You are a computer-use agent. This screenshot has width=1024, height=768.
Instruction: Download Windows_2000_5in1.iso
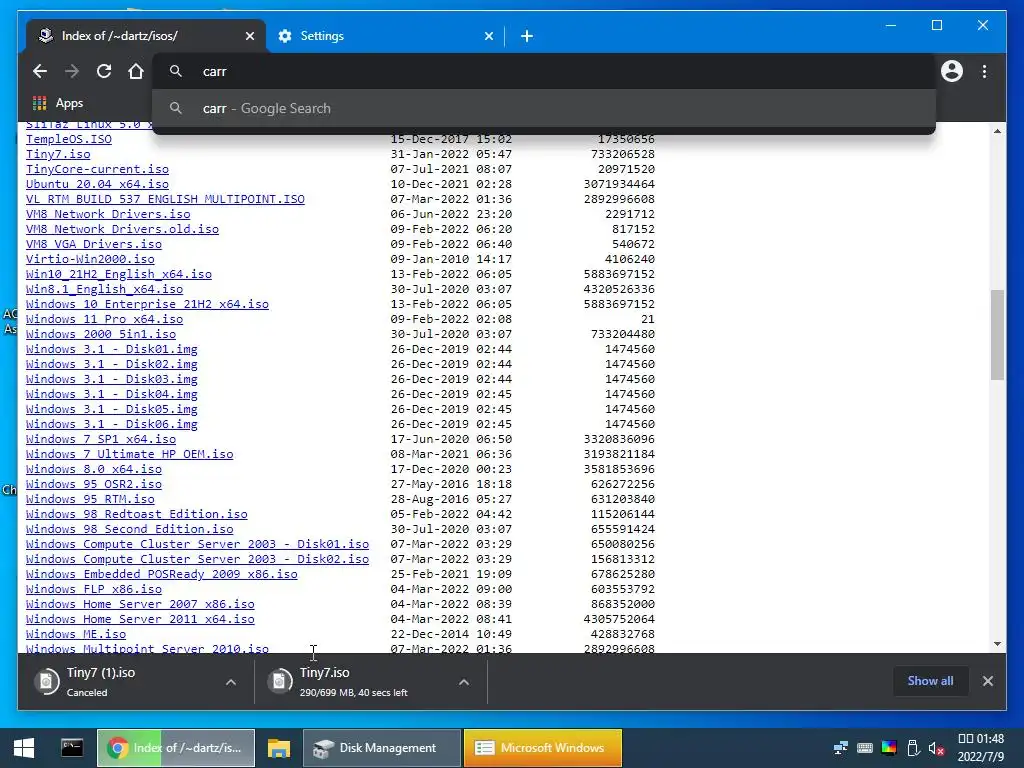pos(101,334)
